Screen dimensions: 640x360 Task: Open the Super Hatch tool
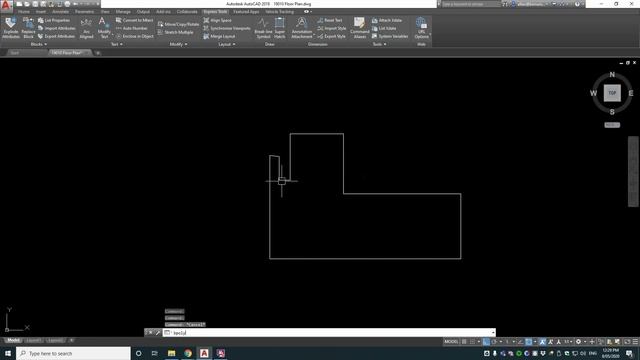[280, 28]
